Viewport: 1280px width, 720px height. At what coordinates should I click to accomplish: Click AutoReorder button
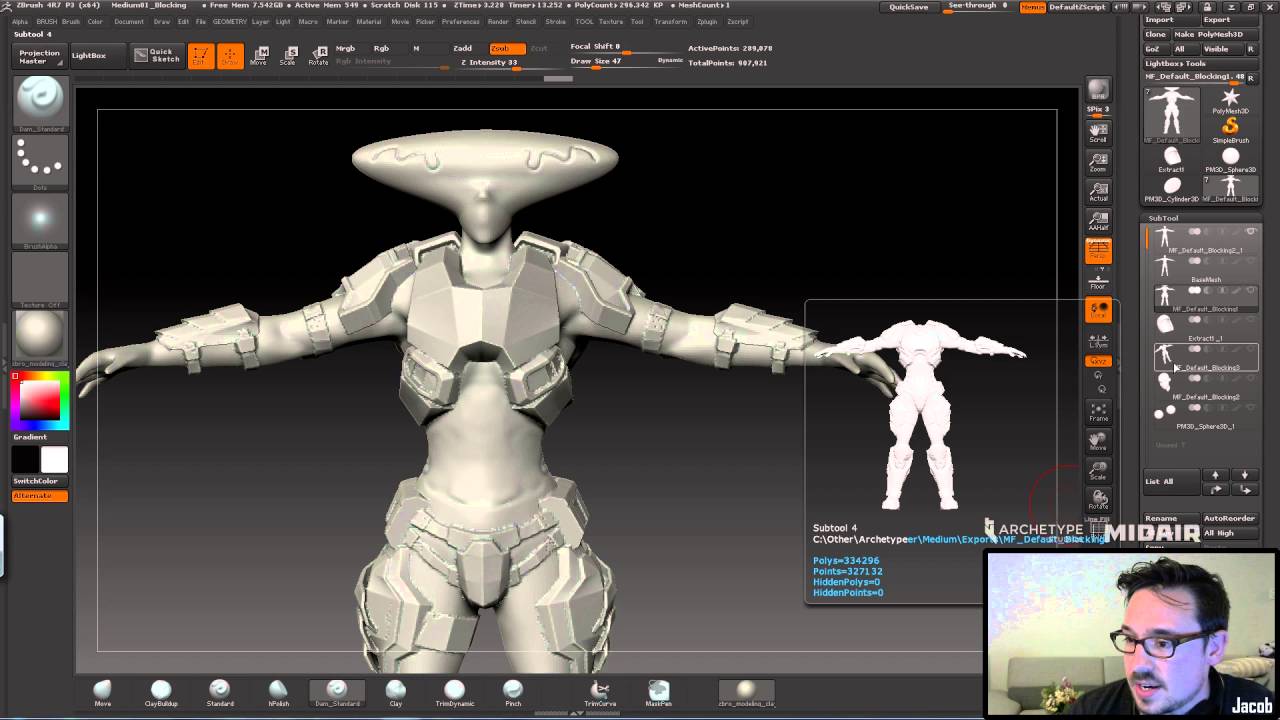click(1228, 518)
